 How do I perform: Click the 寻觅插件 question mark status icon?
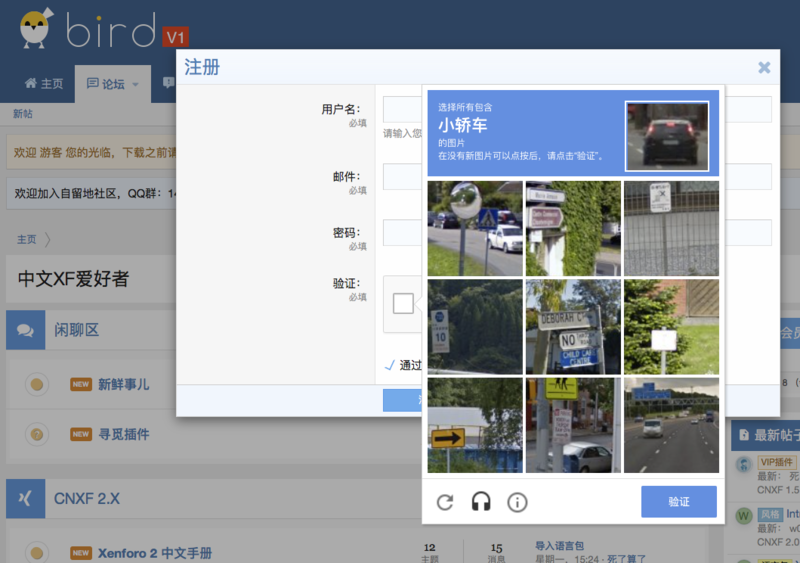37,434
